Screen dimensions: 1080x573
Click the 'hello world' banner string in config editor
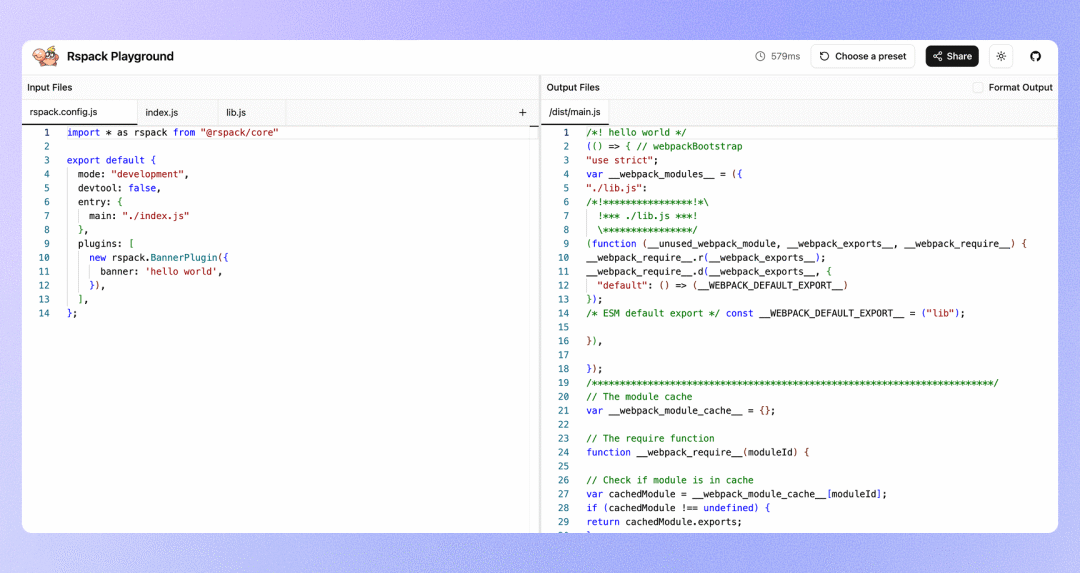point(183,271)
